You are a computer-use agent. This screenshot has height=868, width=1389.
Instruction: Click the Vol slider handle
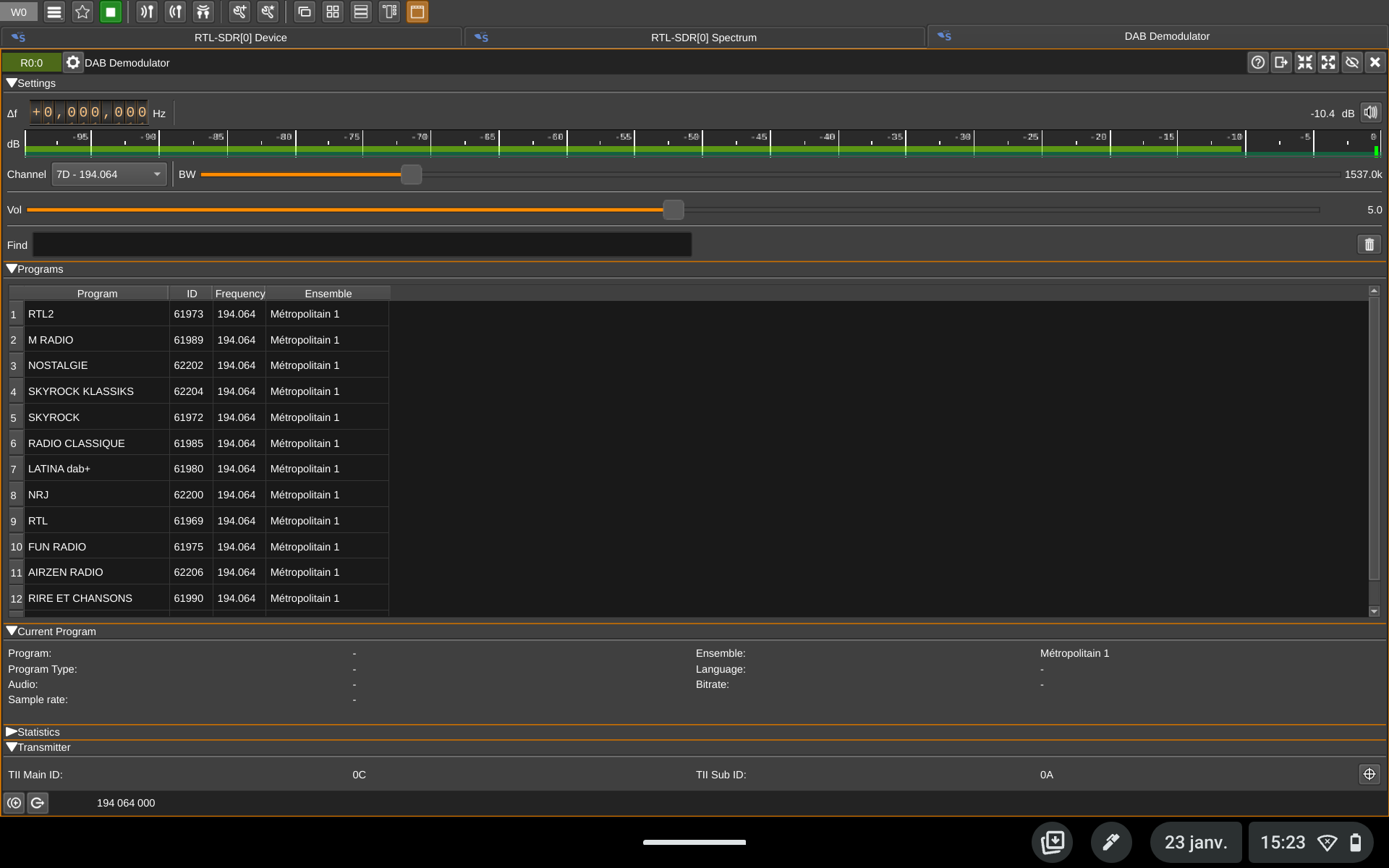[x=674, y=210]
